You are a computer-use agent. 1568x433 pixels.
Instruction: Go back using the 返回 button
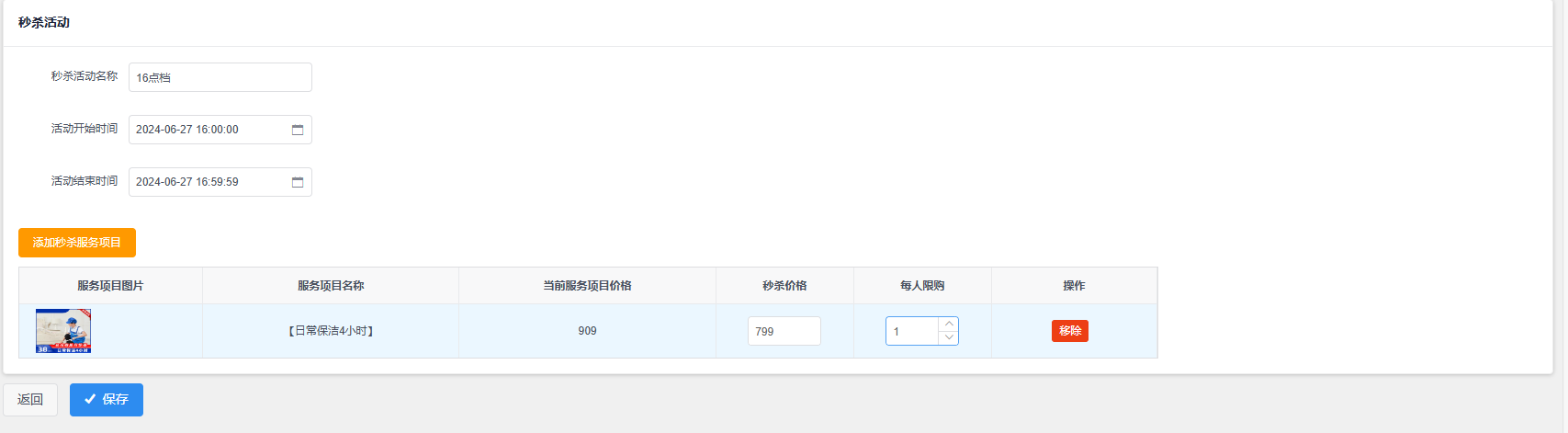click(30, 400)
